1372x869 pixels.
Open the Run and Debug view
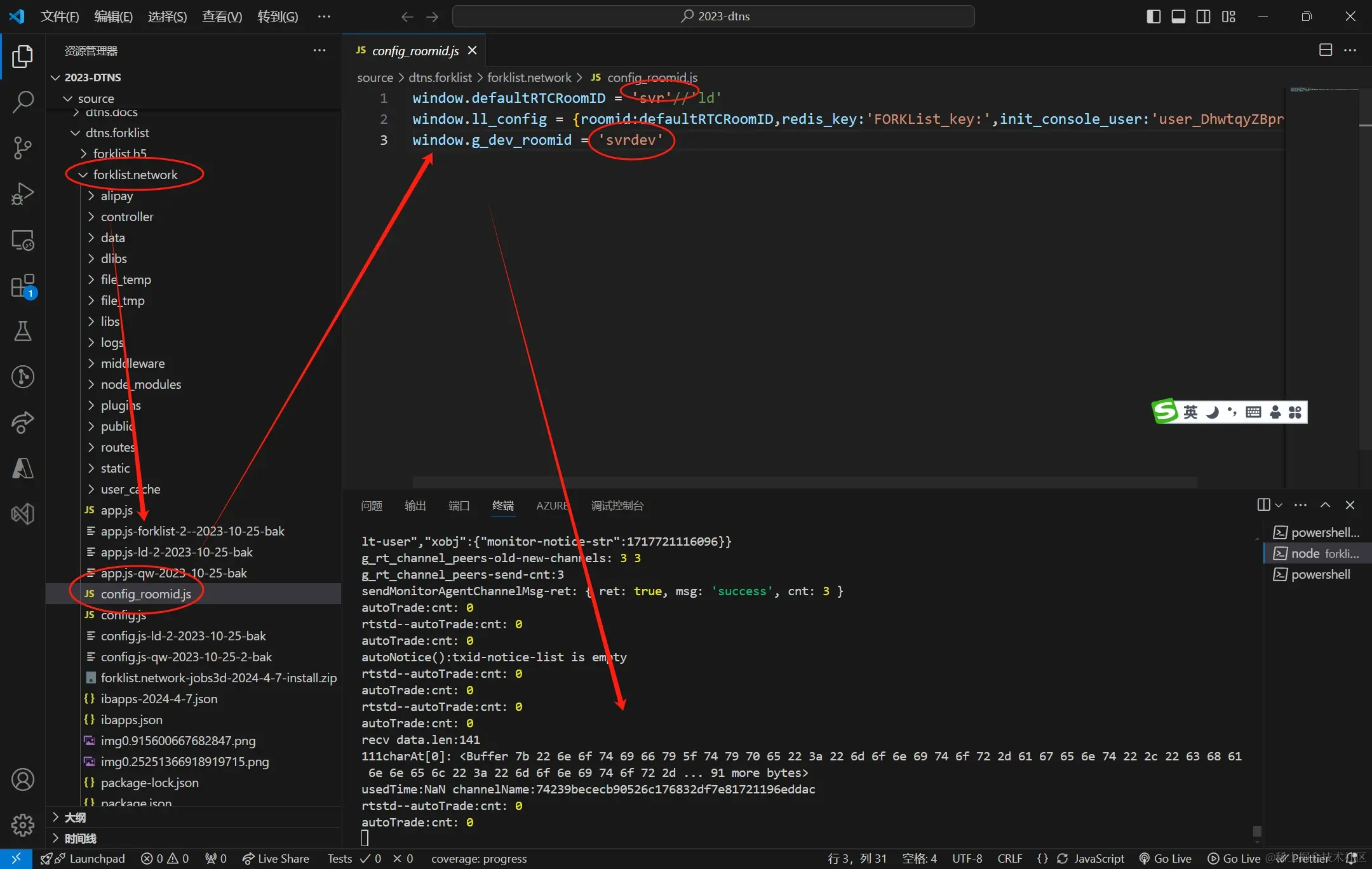point(23,194)
